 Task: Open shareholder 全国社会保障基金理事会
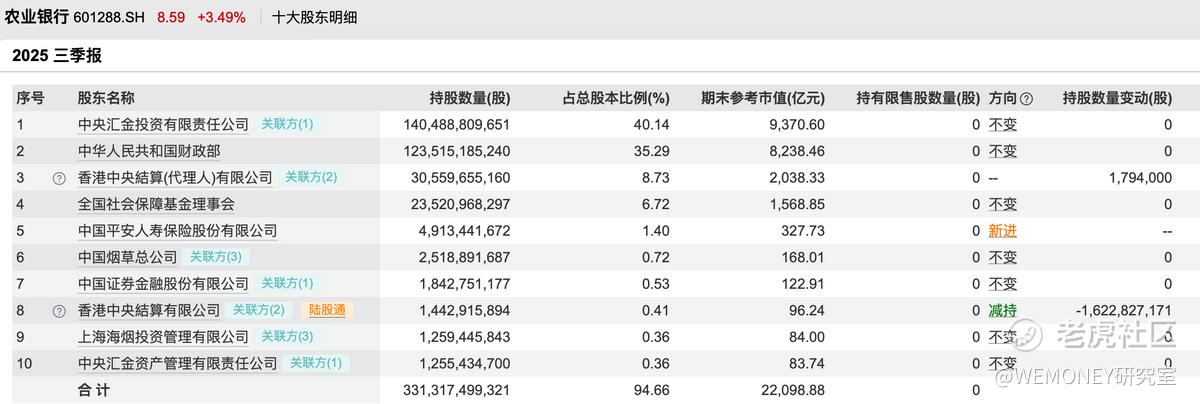(156, 204)
